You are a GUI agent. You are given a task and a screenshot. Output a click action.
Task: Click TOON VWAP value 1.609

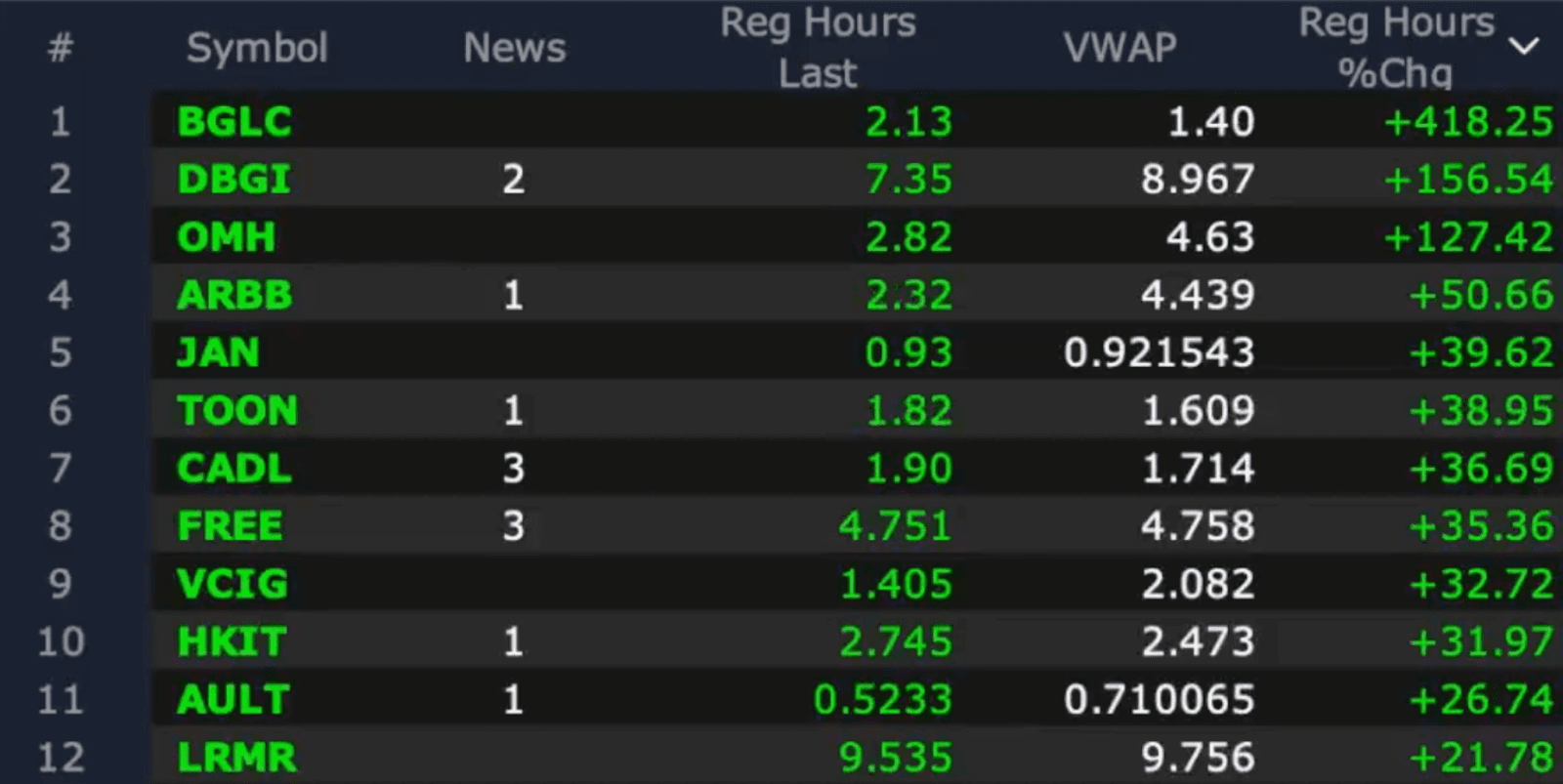(1199, 410)
